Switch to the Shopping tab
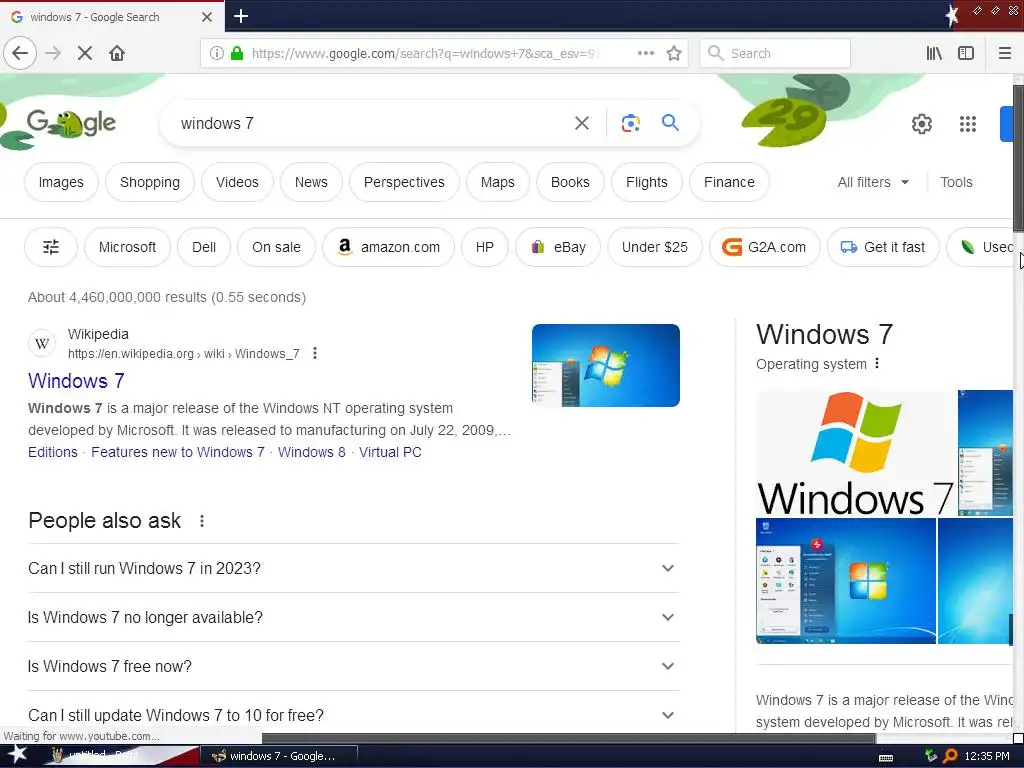1024x768 pixels. pyautogui.click(x=150, y=182)
